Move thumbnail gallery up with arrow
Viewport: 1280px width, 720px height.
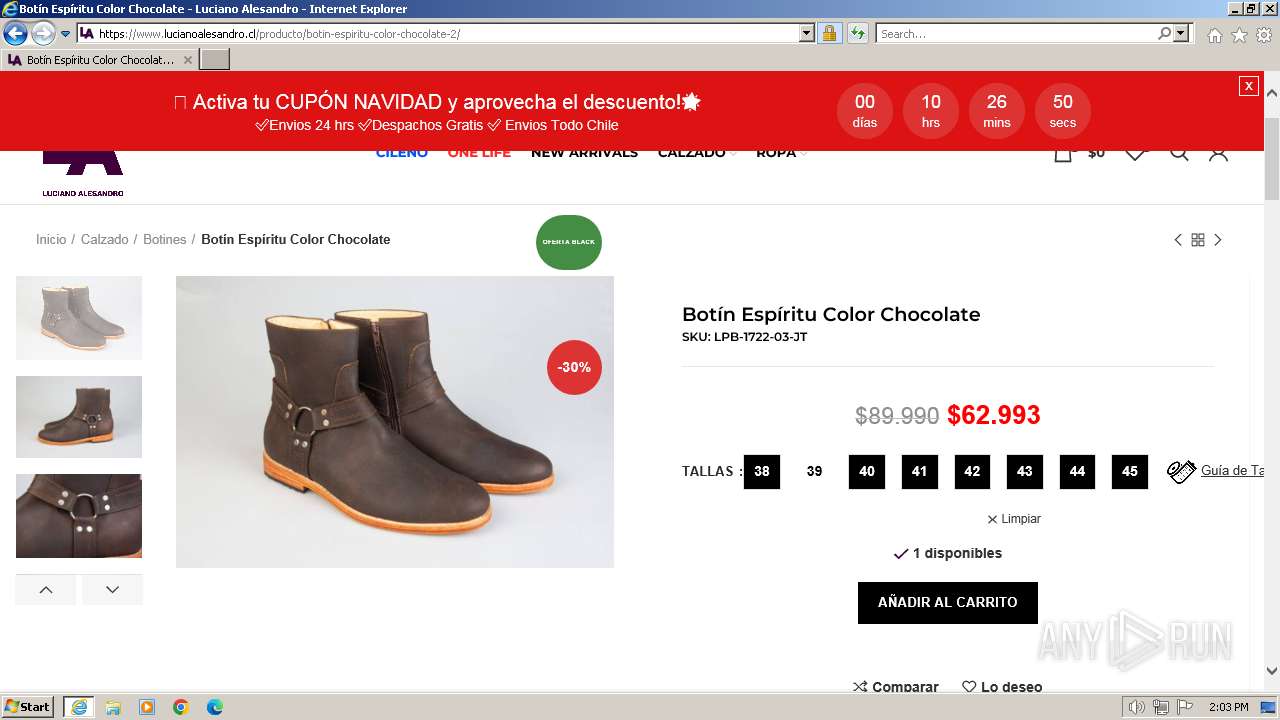tap(46, 590)
